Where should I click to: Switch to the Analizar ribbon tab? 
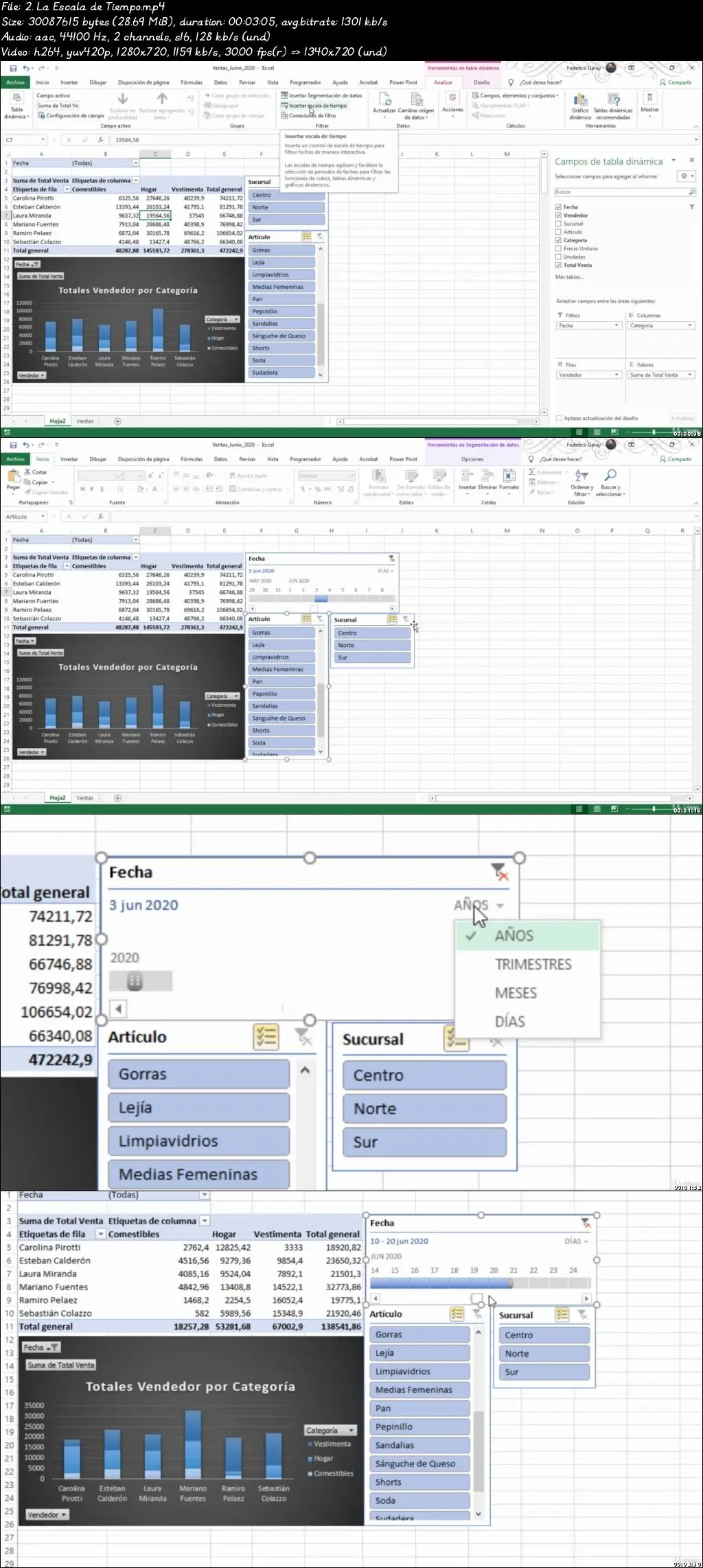tap(443, 82)
